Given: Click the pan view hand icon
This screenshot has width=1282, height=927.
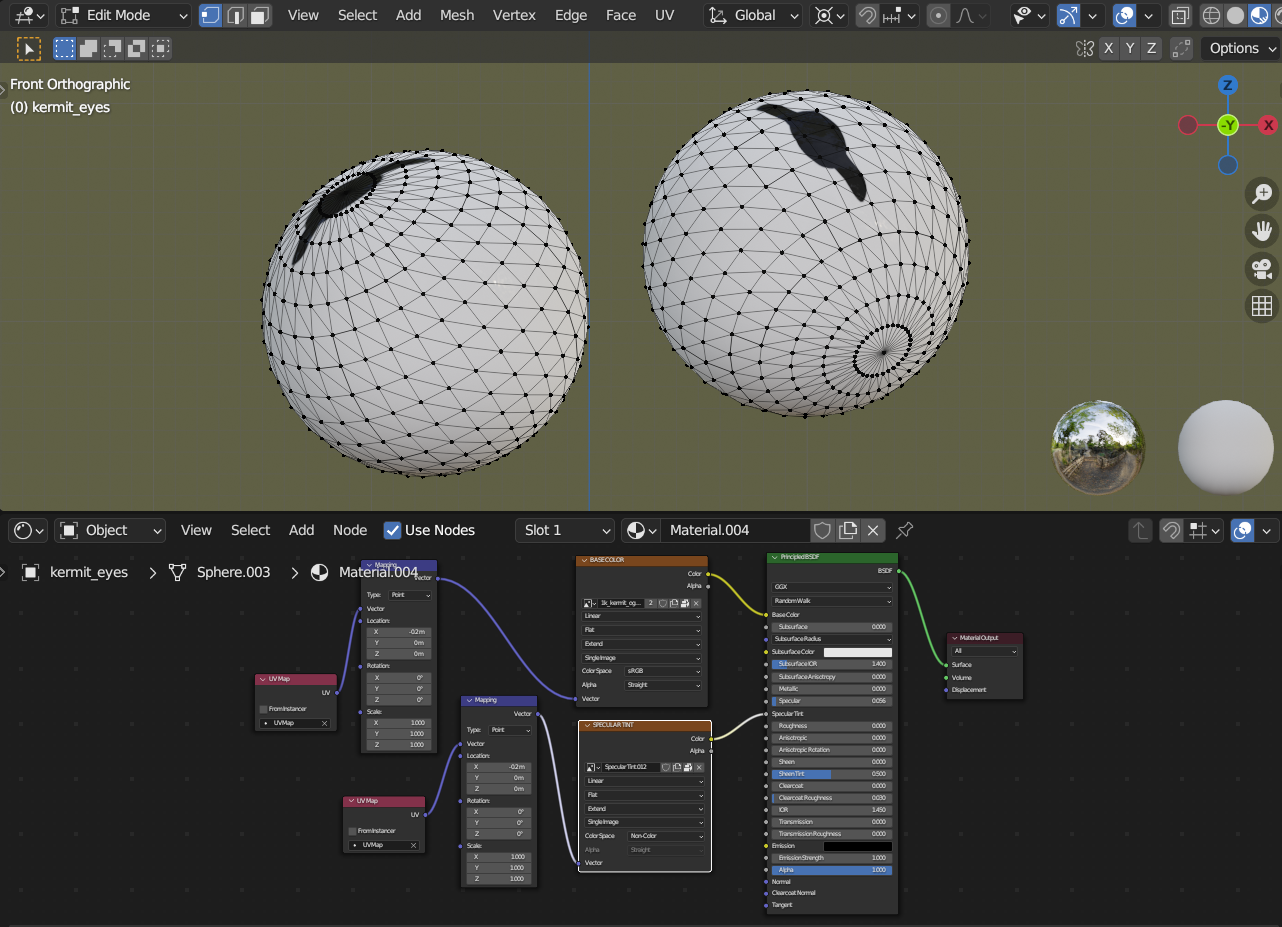Looking at the screenshot, I should [x=1262, y=231].
